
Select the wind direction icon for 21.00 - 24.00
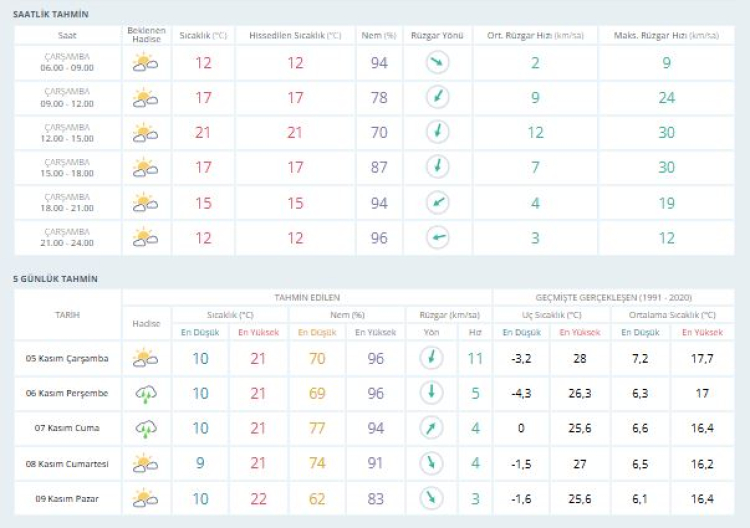point(437,238)
